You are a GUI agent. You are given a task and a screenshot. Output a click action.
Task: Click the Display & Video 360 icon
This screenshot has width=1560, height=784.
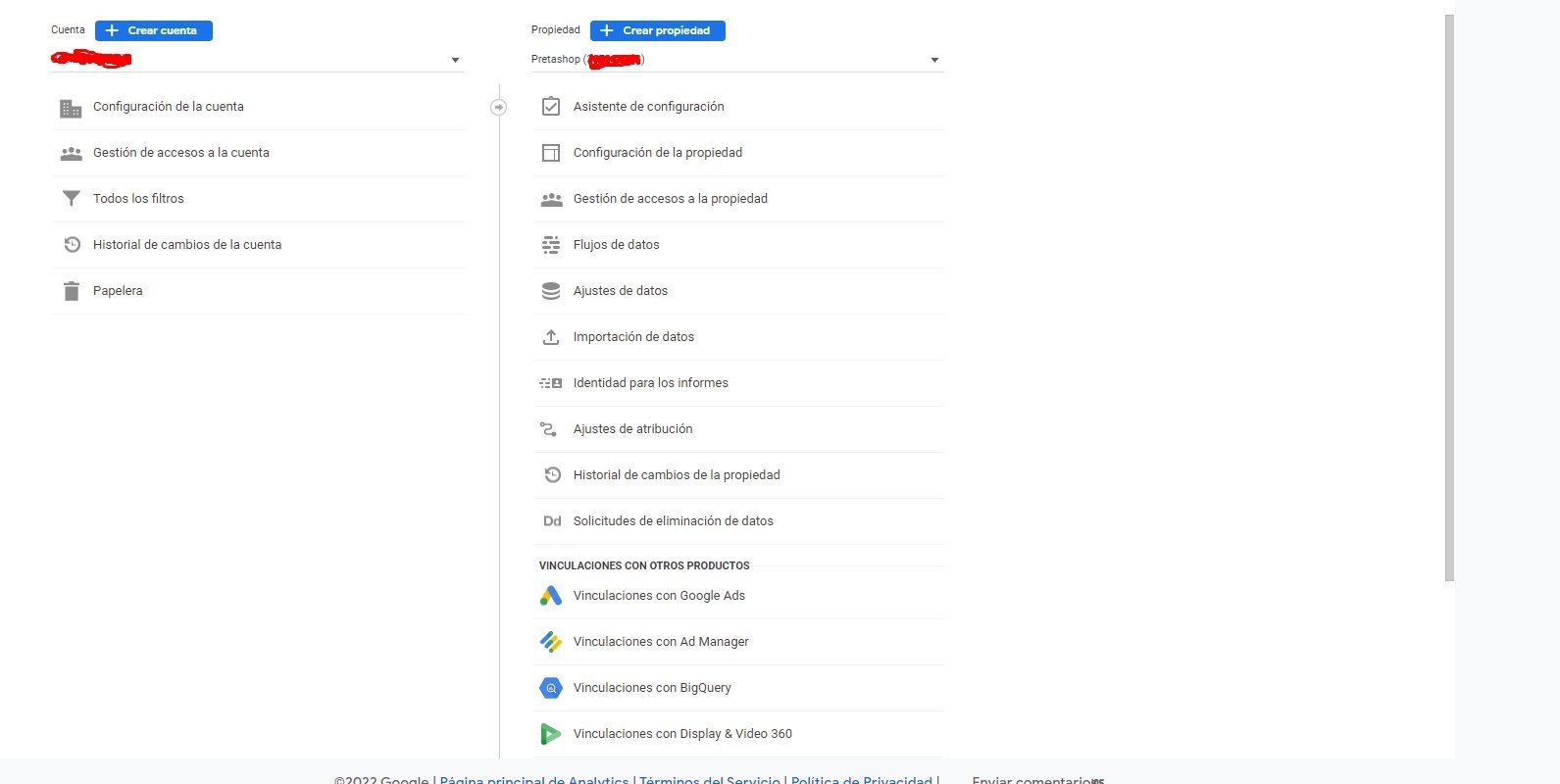[x=551, y=734]
